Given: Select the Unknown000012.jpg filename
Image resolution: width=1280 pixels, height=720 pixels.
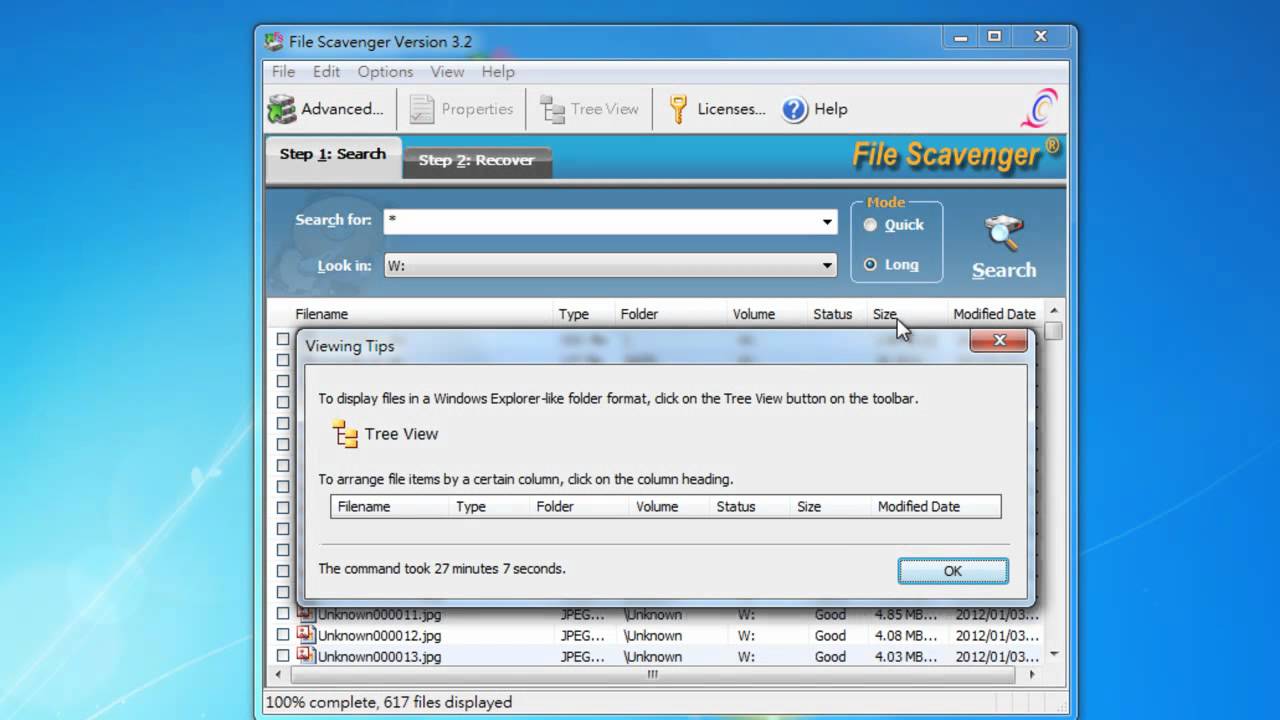Looking at the screenshot, I should pos(379,635).
